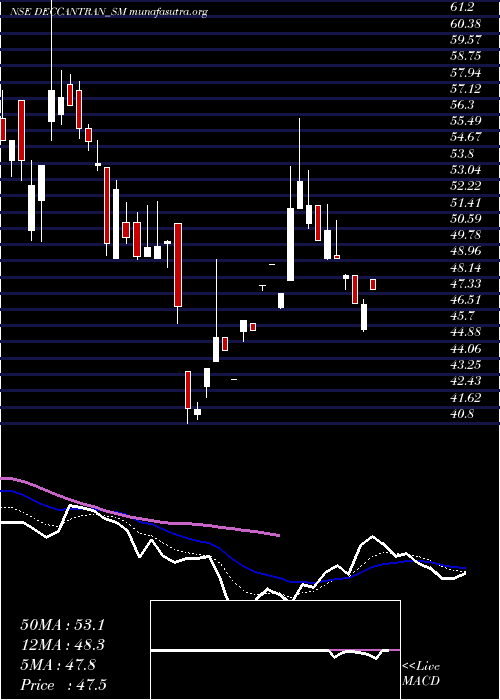The width and height of the screenshot is (500, 700).
Task: Click the 43.25 price axis label
Action: (x=466, y=365)
